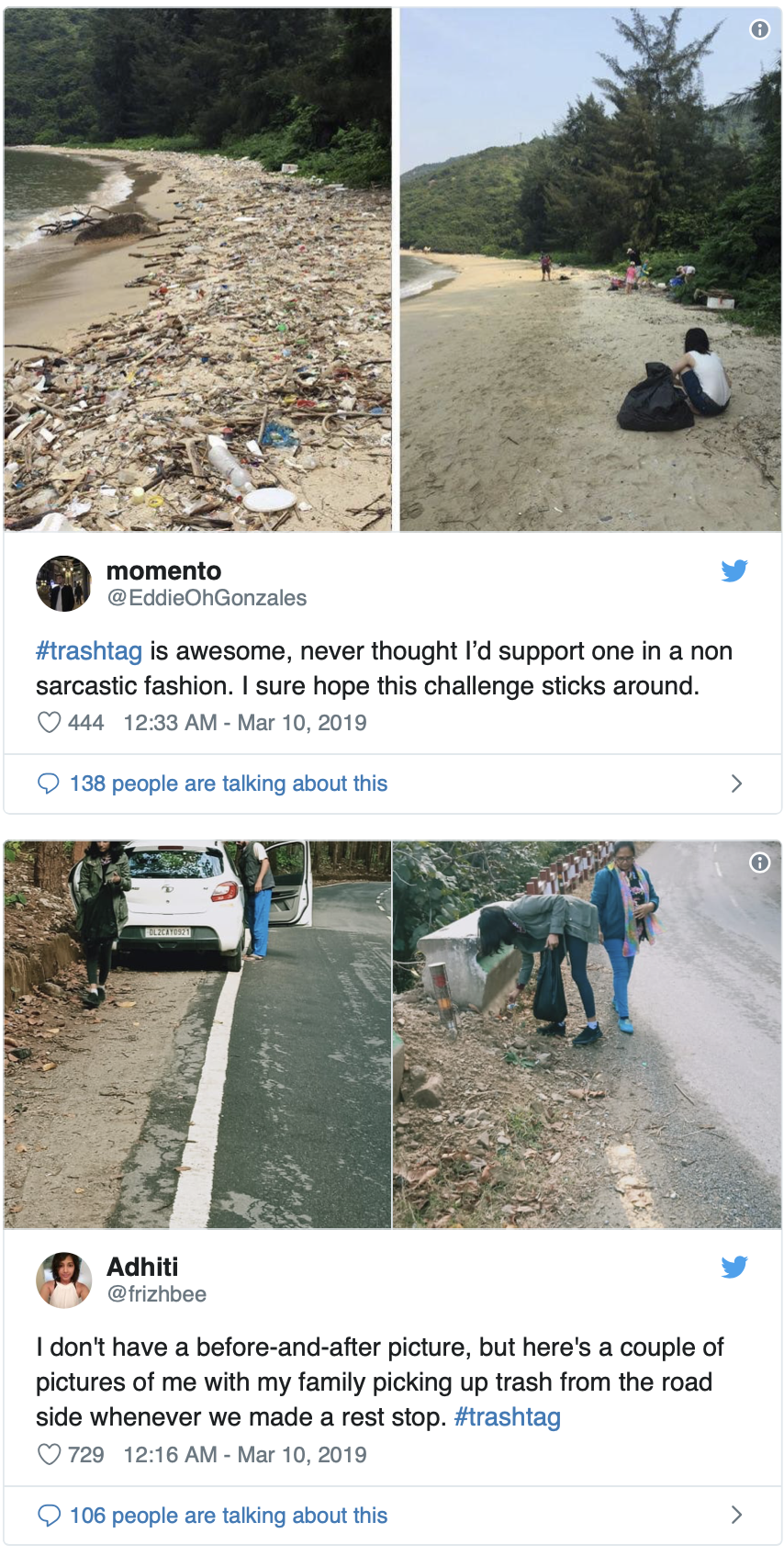
Task: Click Adhiti's profile avatar
Action: tap(63, 1280)
